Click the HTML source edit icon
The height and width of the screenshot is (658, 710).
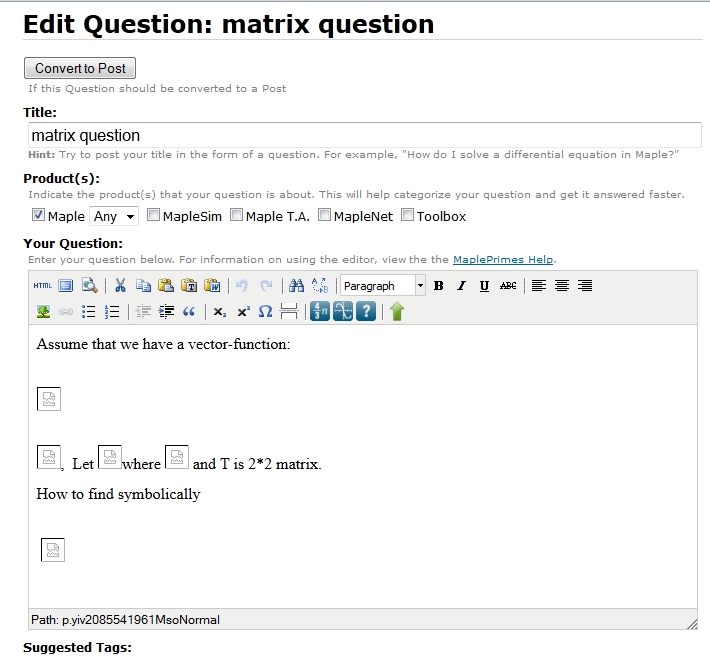click(42, 286)
